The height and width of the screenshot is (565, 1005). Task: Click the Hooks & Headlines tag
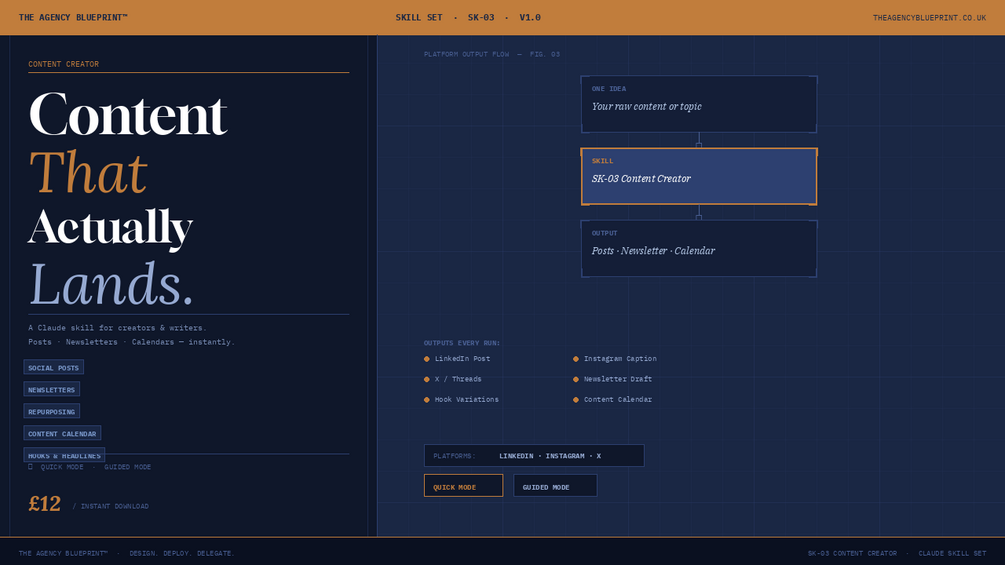point(64,455)
